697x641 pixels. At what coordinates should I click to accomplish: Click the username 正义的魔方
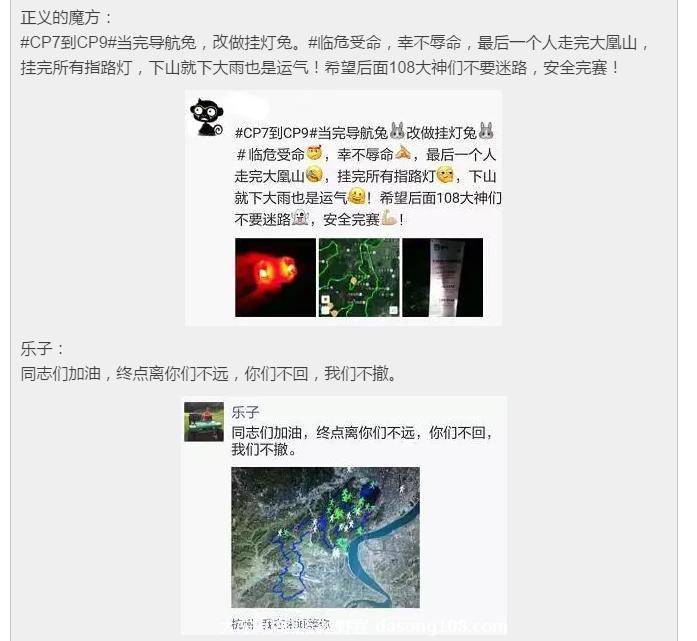[x=60, y=18]
